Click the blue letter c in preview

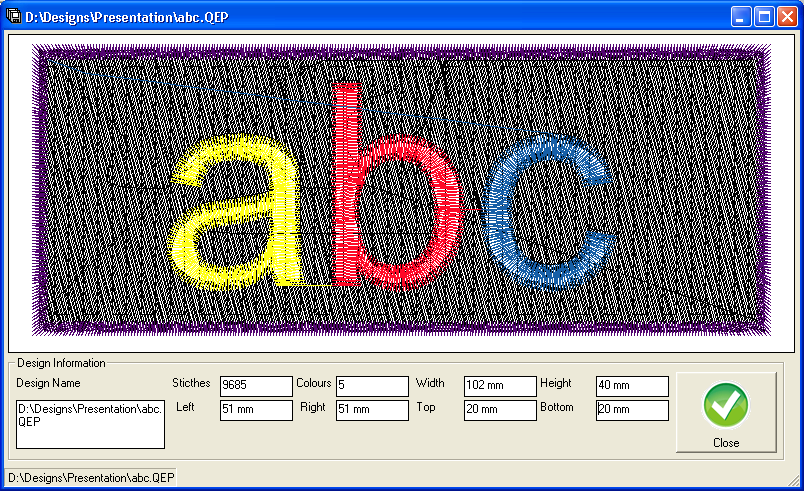point(547,210)
